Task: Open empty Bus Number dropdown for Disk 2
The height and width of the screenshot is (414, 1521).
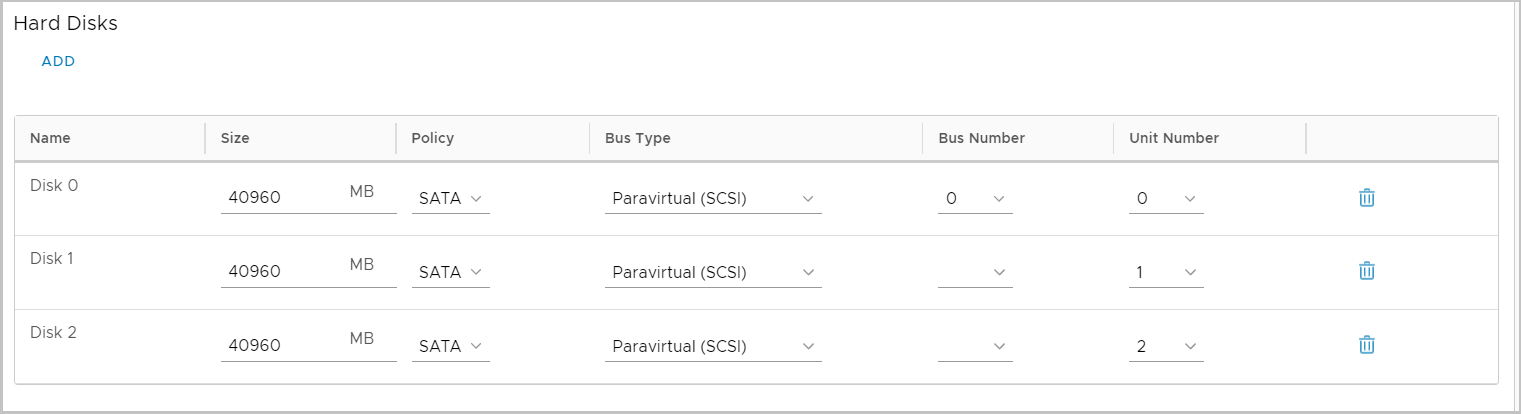Action: point(975,346)
